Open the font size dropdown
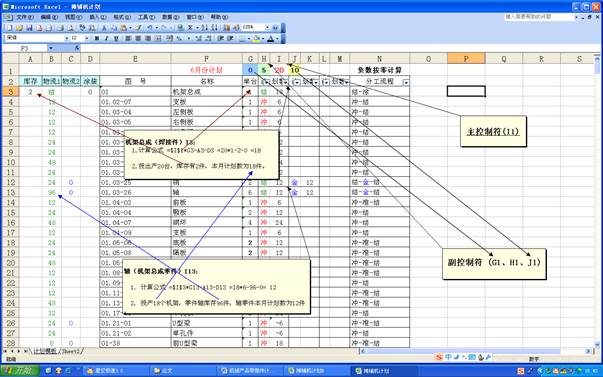Viewport: 603px width, 377px height. pos(87,38)
